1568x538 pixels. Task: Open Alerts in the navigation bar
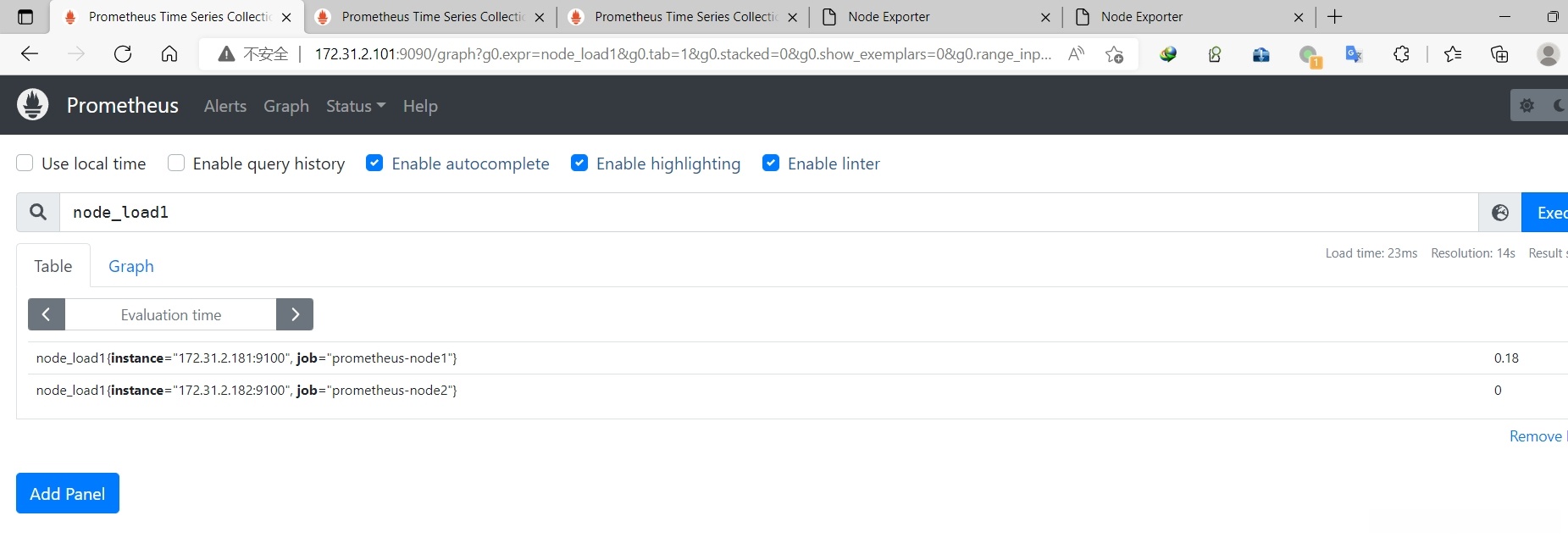click(x=225, y=106)
